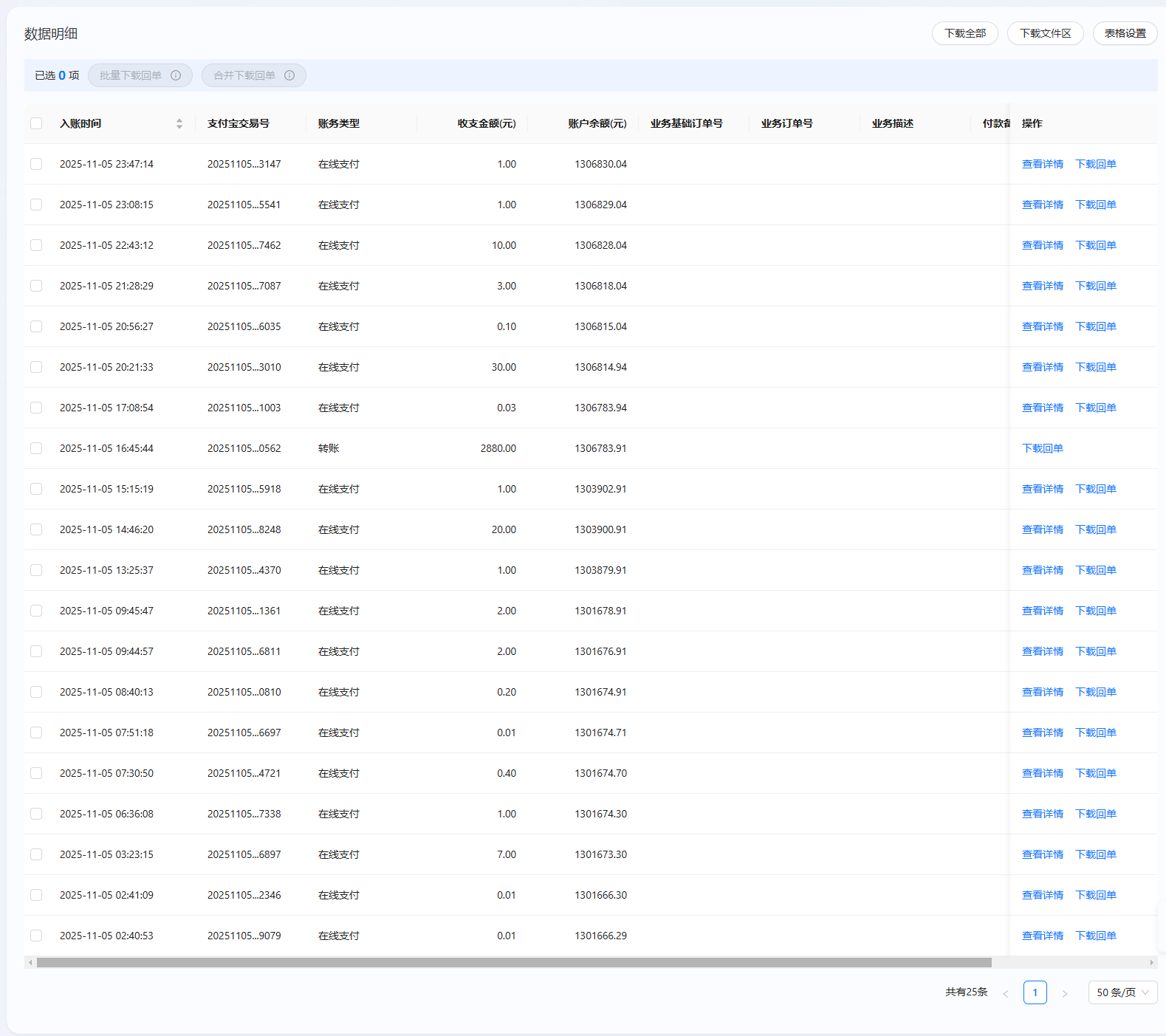Select checkbox for 2880.00 转账 row
Viewport: 1166px width, 1036px height.
click(36, 448)
